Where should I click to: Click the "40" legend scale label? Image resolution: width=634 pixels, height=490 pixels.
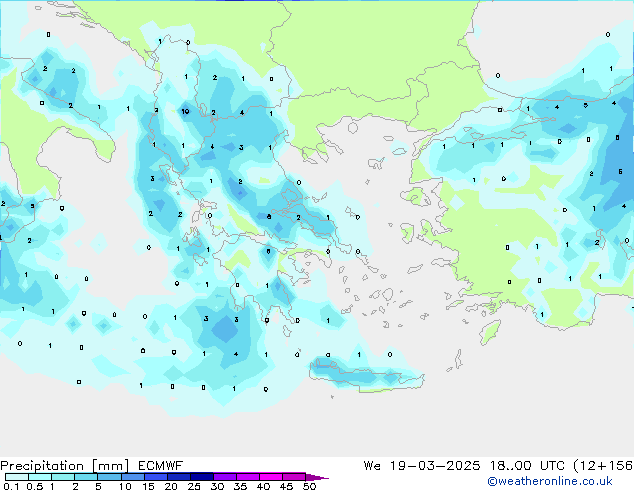[x=263, y=486]
